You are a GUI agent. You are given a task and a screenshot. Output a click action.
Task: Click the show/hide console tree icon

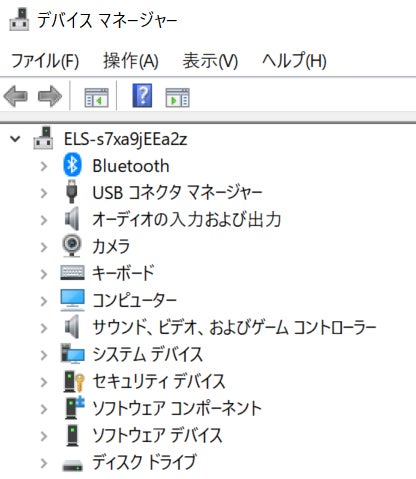click(96, 97)
